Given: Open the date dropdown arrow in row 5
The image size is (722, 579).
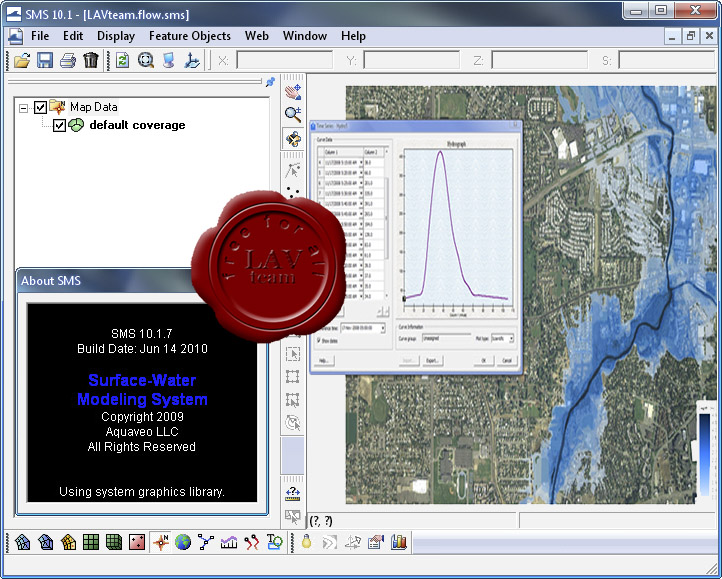Looking at the screenshot, I should coord(361,173).
